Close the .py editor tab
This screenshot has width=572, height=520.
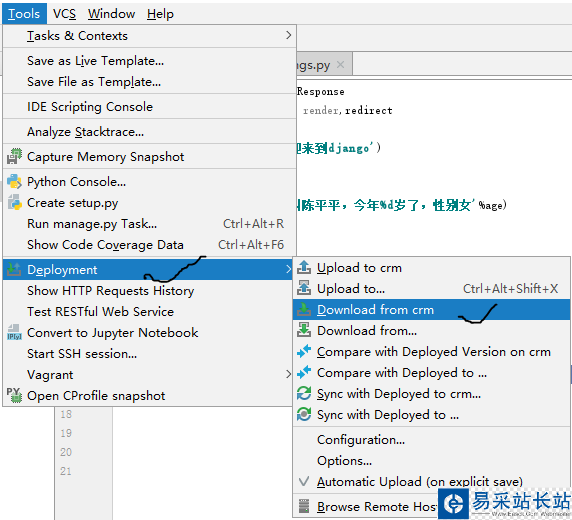(x=340, y=65)
